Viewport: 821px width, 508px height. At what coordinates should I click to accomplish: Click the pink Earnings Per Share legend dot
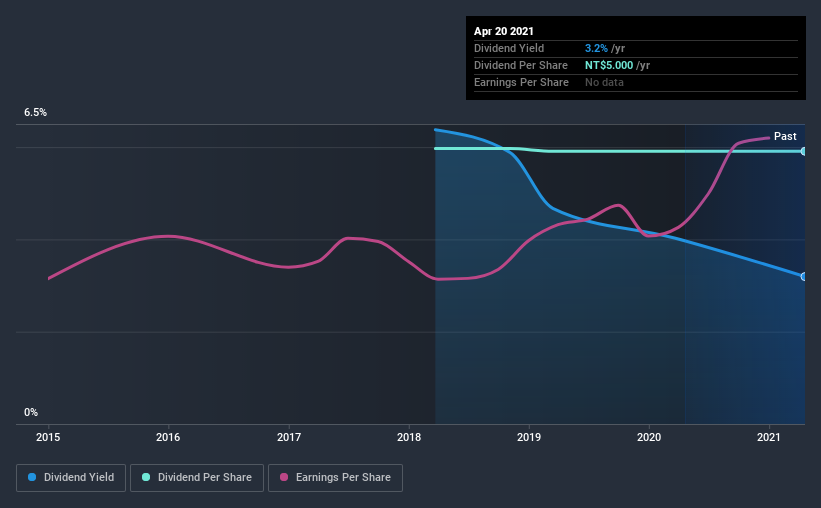[x=284, y=477]
